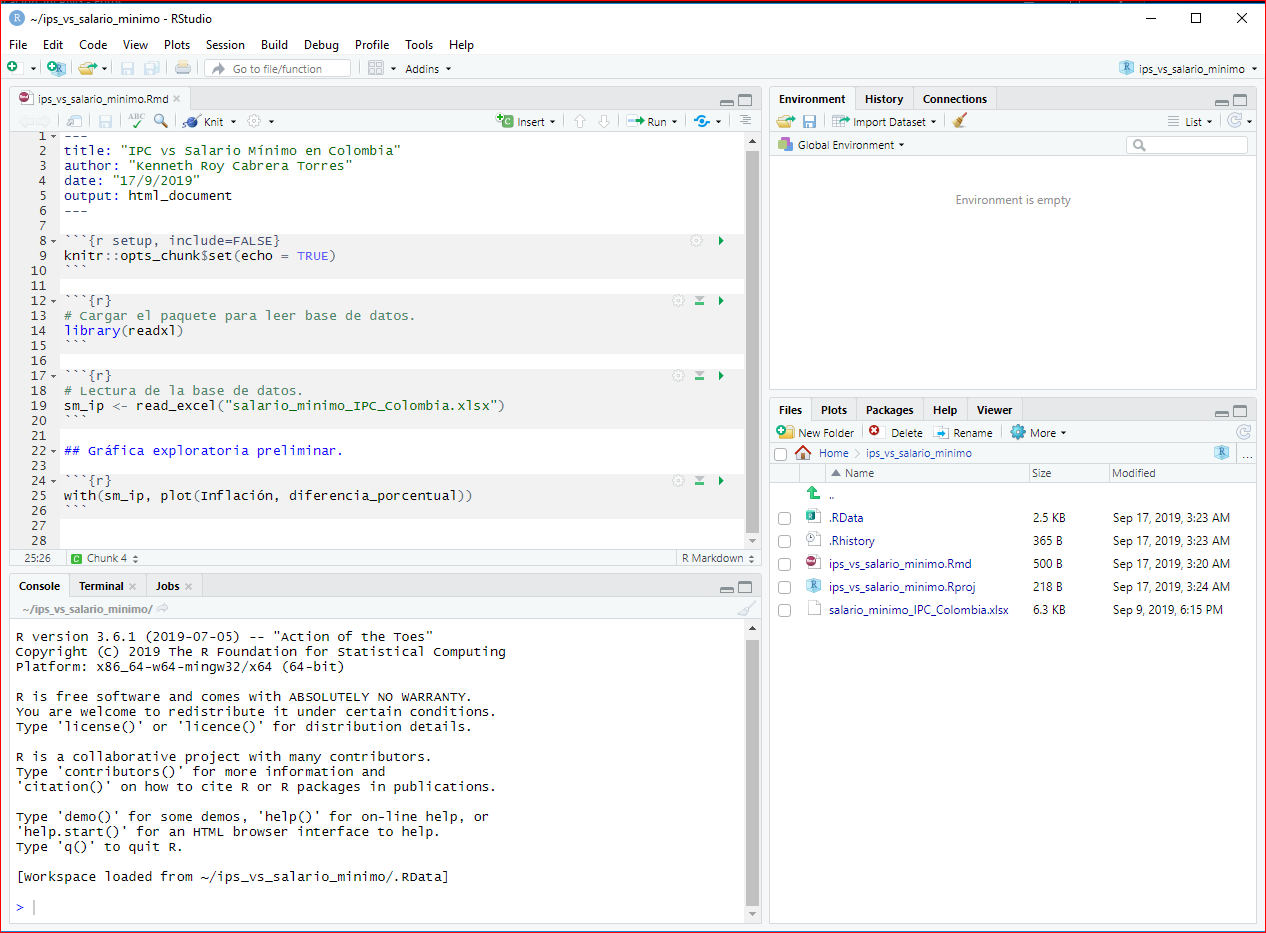Image resolution: width=1266 pixels, height=933 pixels.
Task: Check the salario_minimo_IPC_Colombia.xlsx checkbox
Action: 784,610
